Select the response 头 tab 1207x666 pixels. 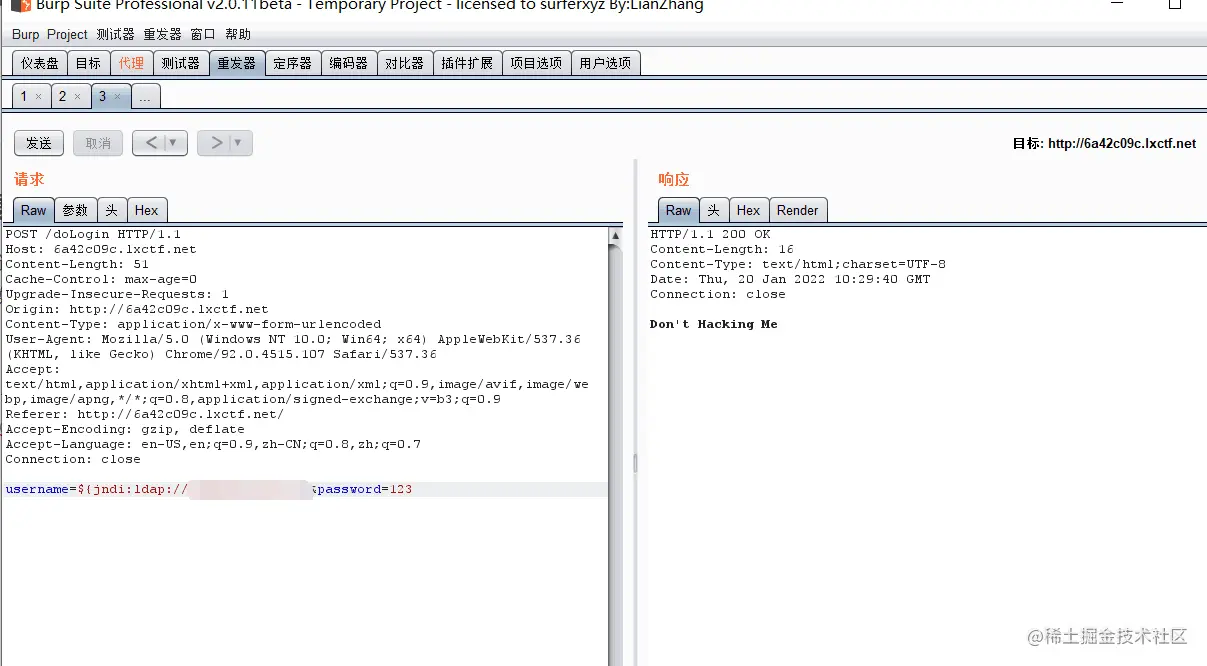pos(714,210)
